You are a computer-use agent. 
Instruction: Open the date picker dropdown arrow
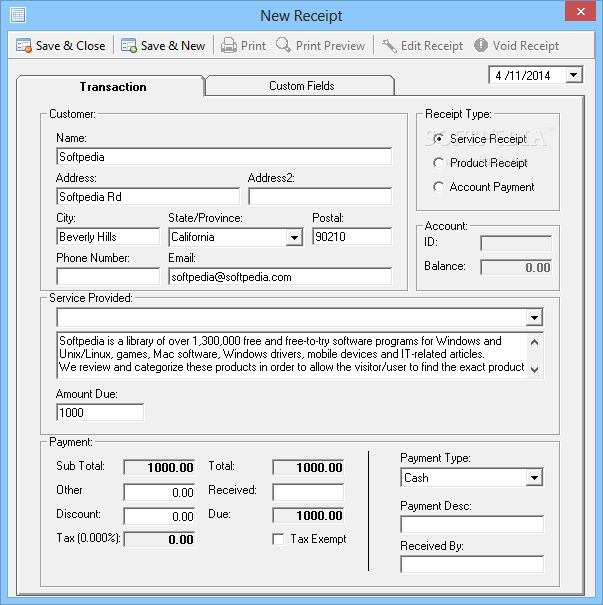pos(574,75)
